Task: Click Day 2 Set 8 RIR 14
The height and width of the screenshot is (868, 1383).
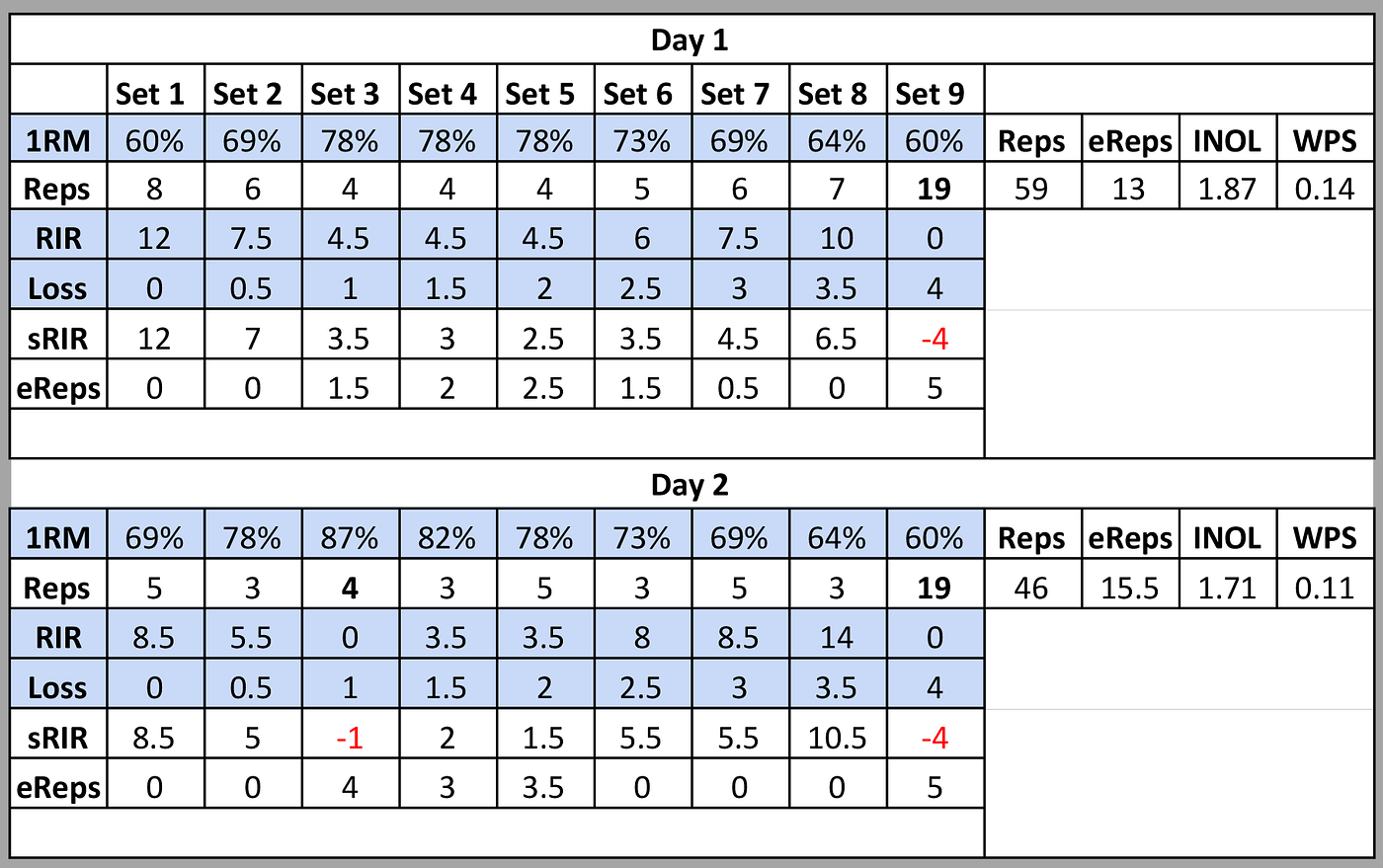Action: [x=838, y=637]
